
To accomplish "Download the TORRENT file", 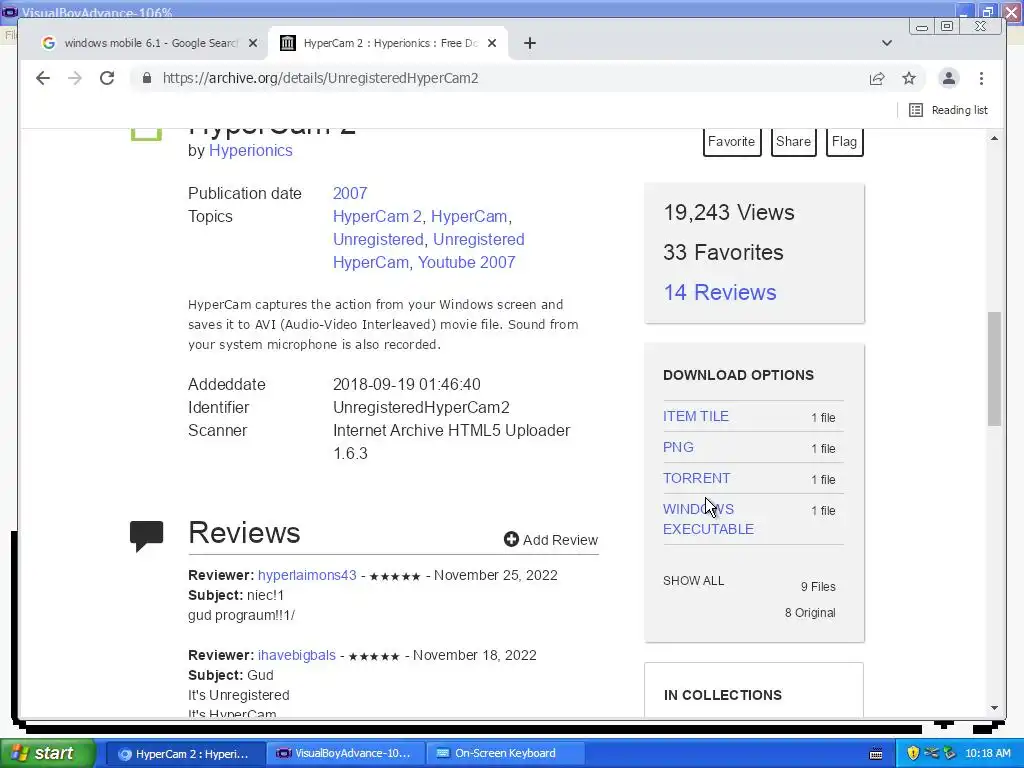I will tap(696, 478).
